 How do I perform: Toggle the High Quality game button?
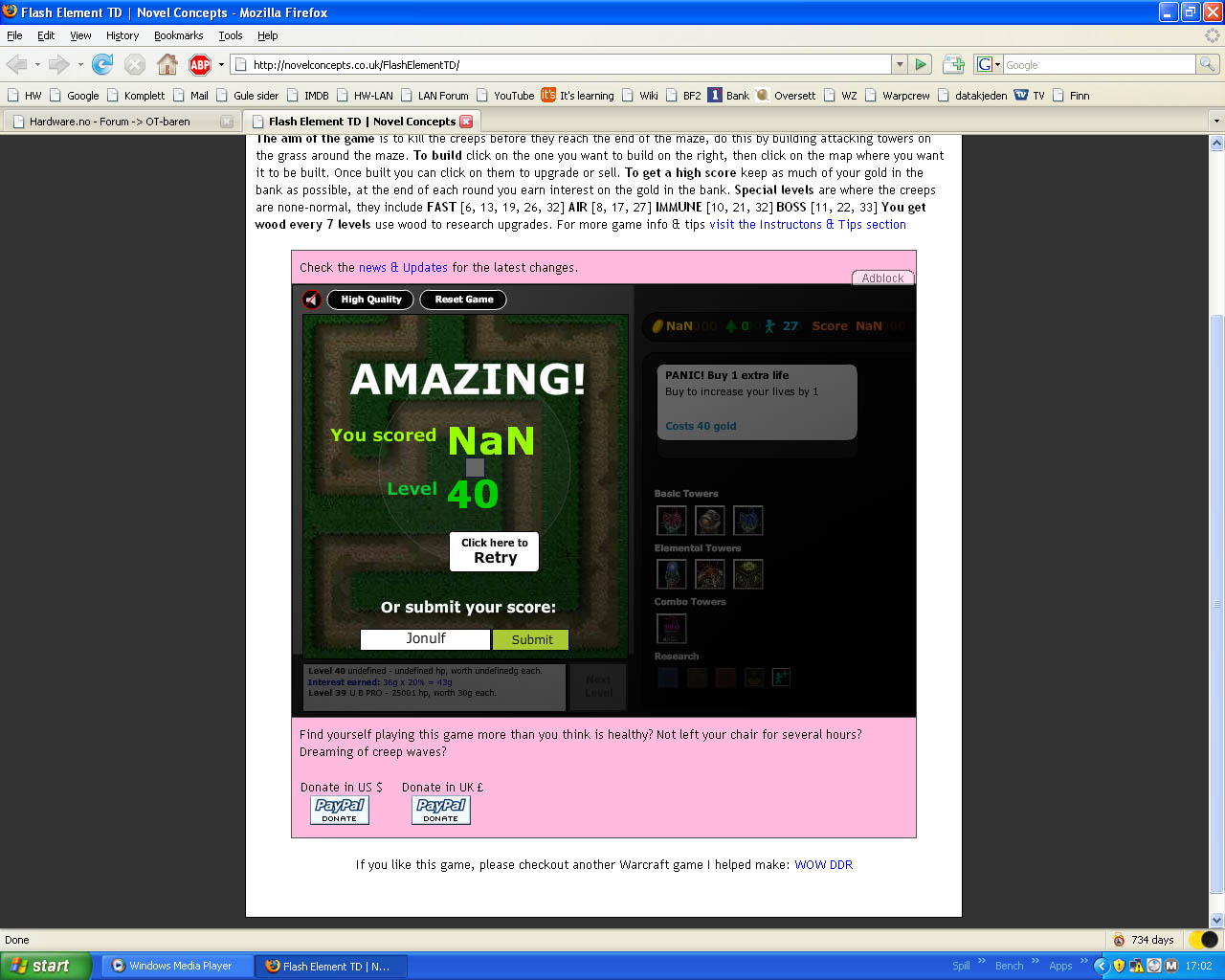(x=371, y=300)
